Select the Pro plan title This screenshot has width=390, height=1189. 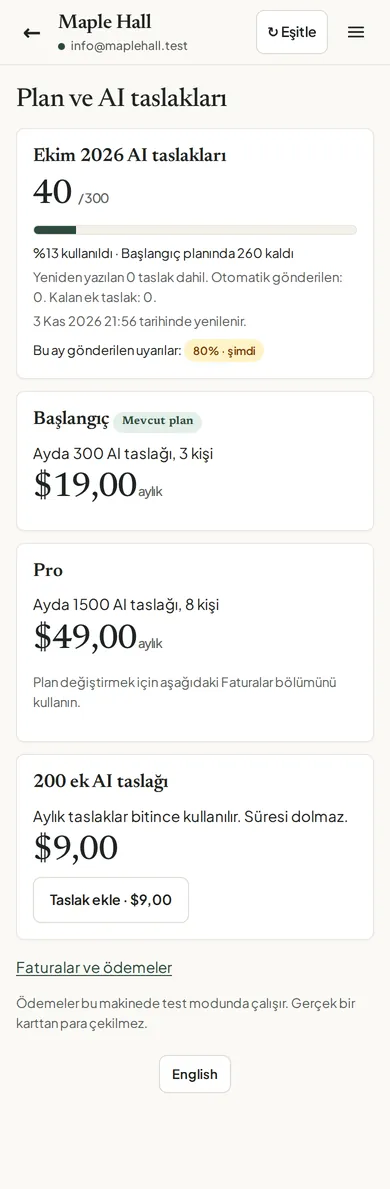click(48, 570)
